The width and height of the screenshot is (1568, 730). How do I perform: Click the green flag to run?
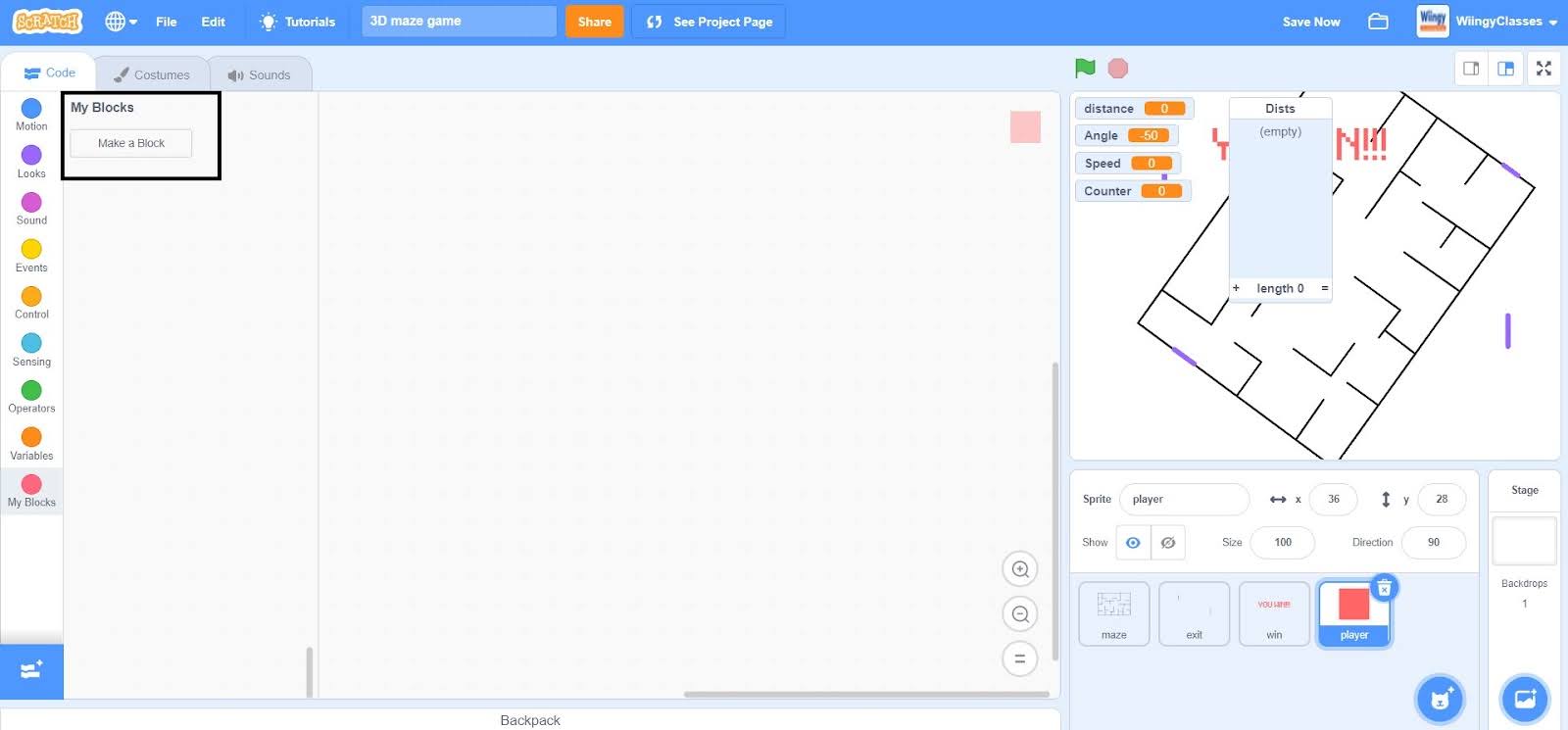(x=1085, y=68)
